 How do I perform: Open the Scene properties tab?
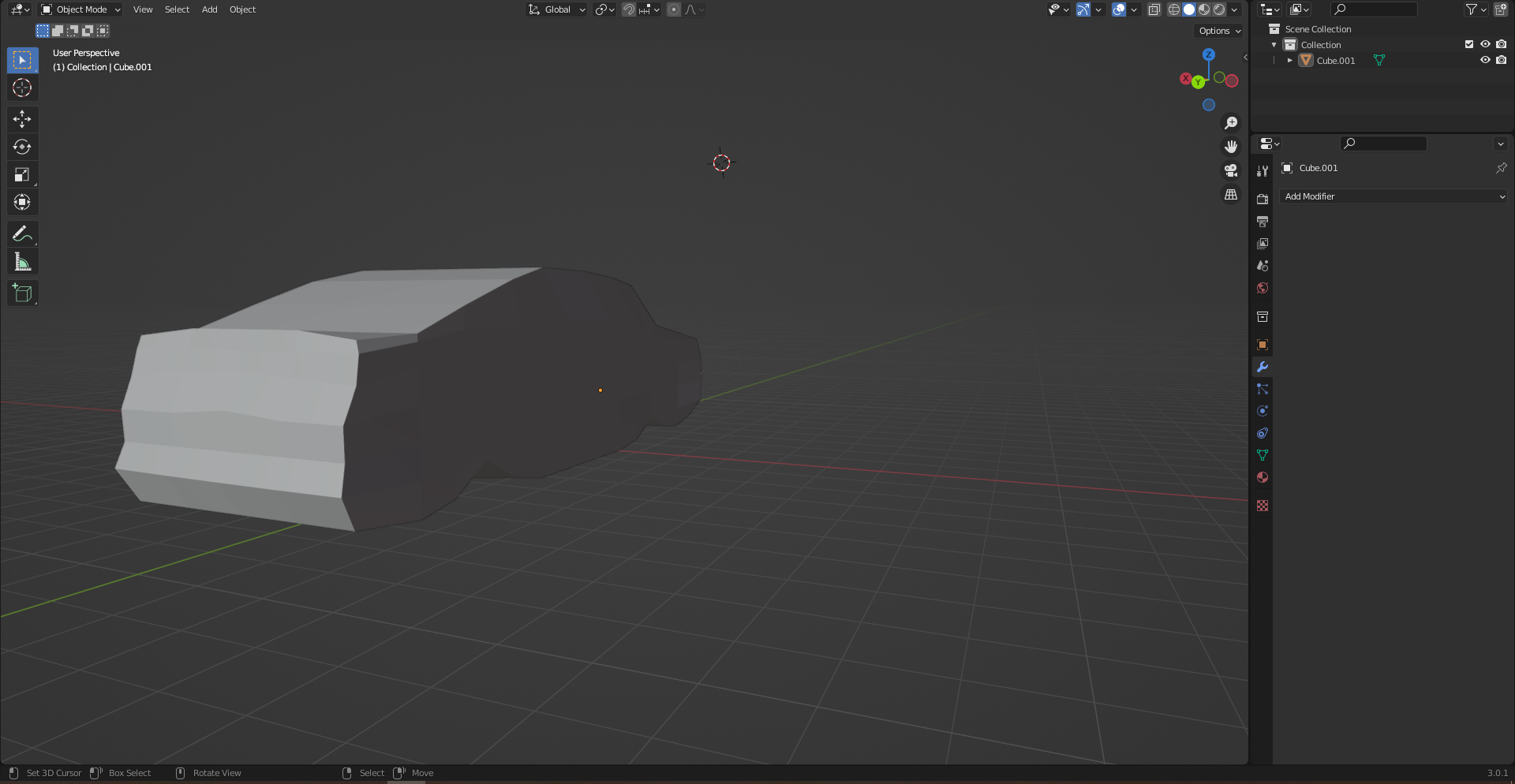[1262, 266]
